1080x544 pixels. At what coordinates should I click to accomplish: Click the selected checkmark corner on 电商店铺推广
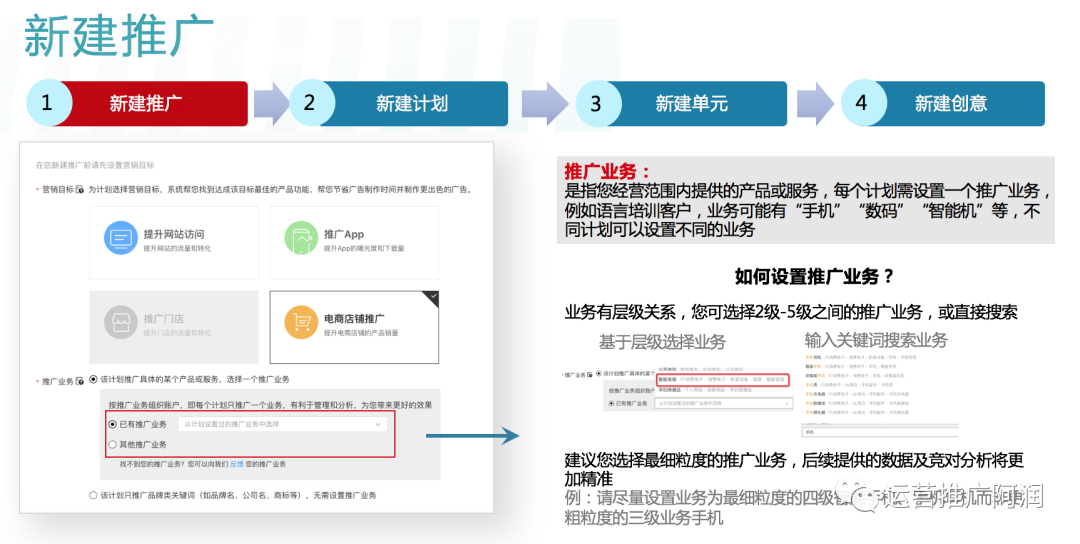click(x=433, y=297)
